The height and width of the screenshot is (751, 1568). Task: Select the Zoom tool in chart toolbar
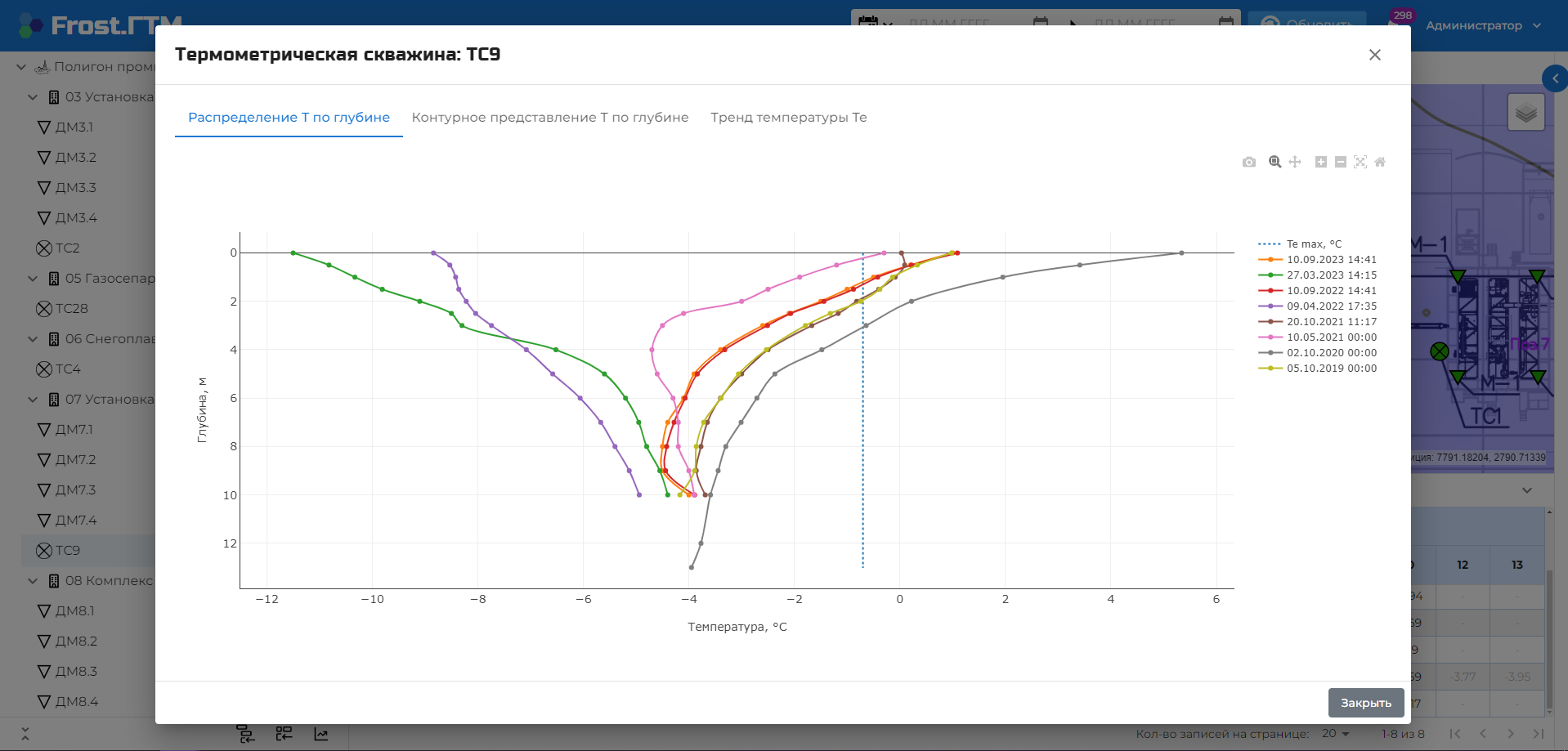pos(1275,162)
